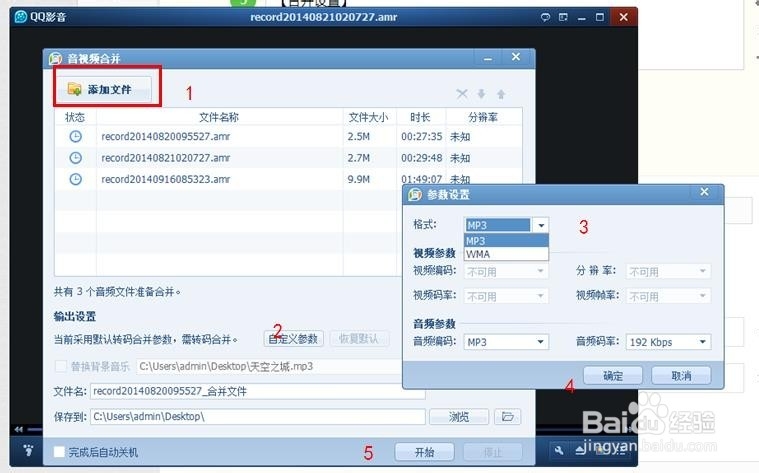Open the 分辨率 dropdown in parameter settings
The width and height of the screenshot is (759, 473).
(668, 272)
